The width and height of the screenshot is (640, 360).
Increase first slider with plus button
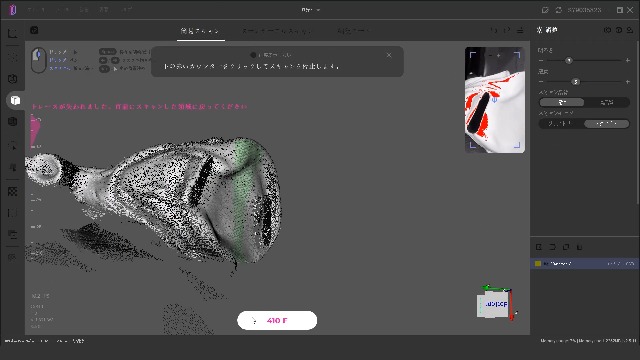(628, 60)
